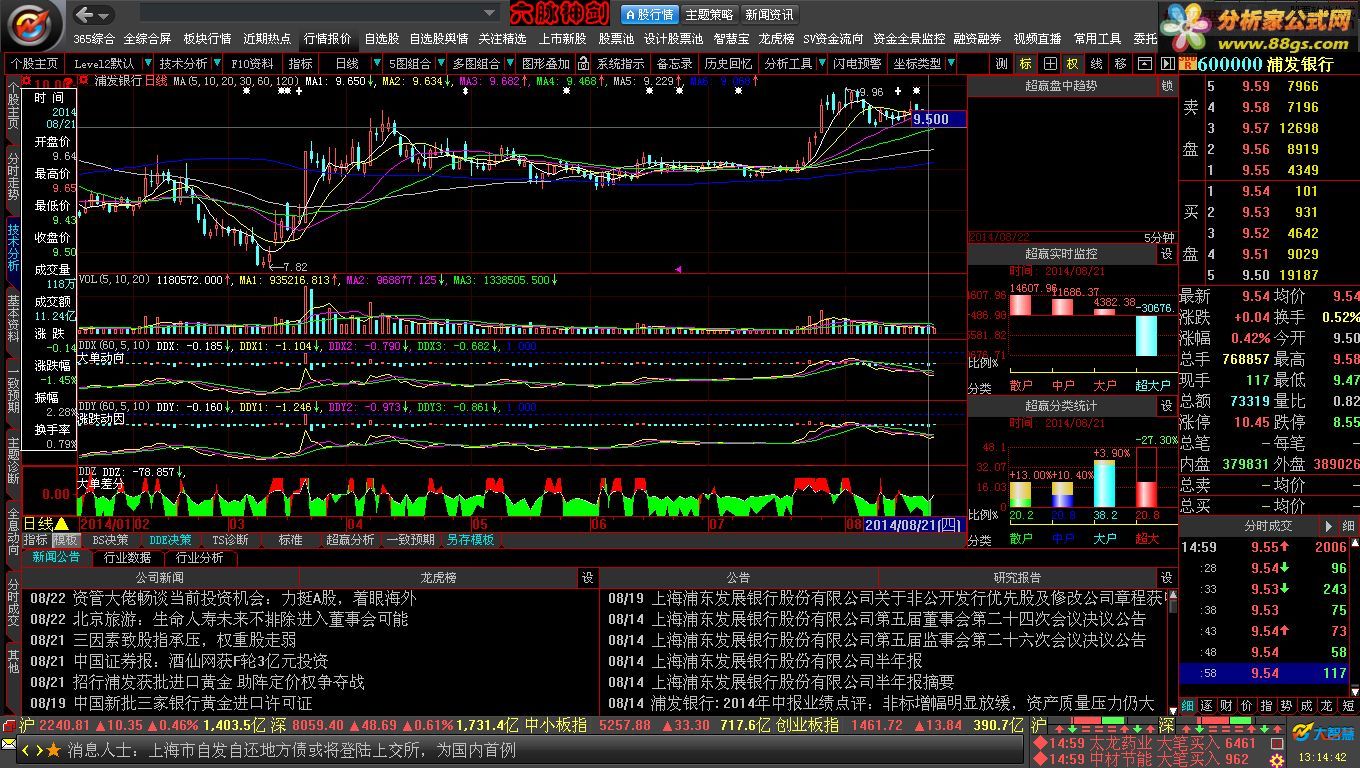Click the 移 move icon
Image resolution: width=1360 pixels, height=768 pixels.
(1121, 63)
